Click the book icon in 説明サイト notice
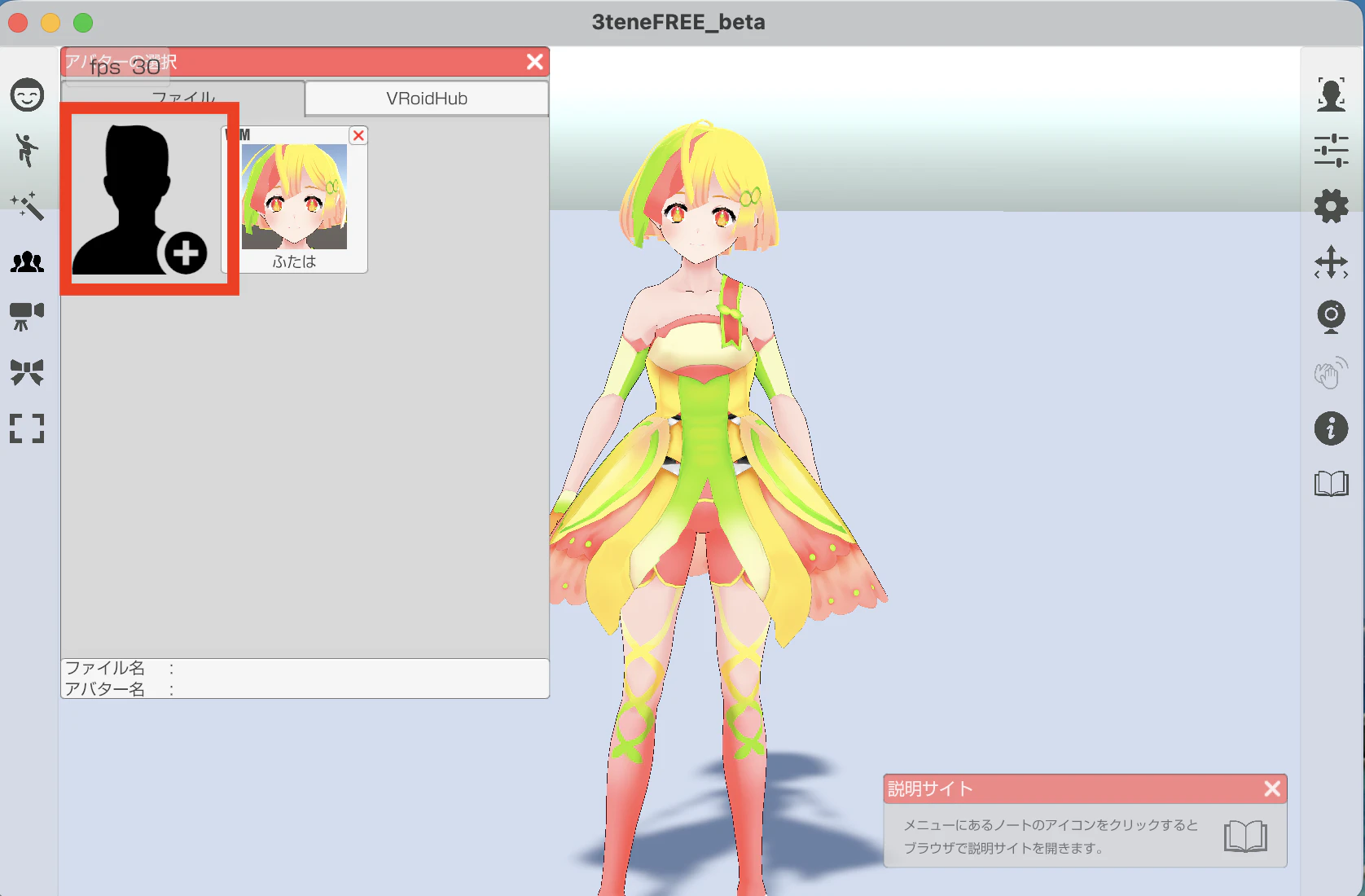1365x896 pixels. (x=1245, y=837)
